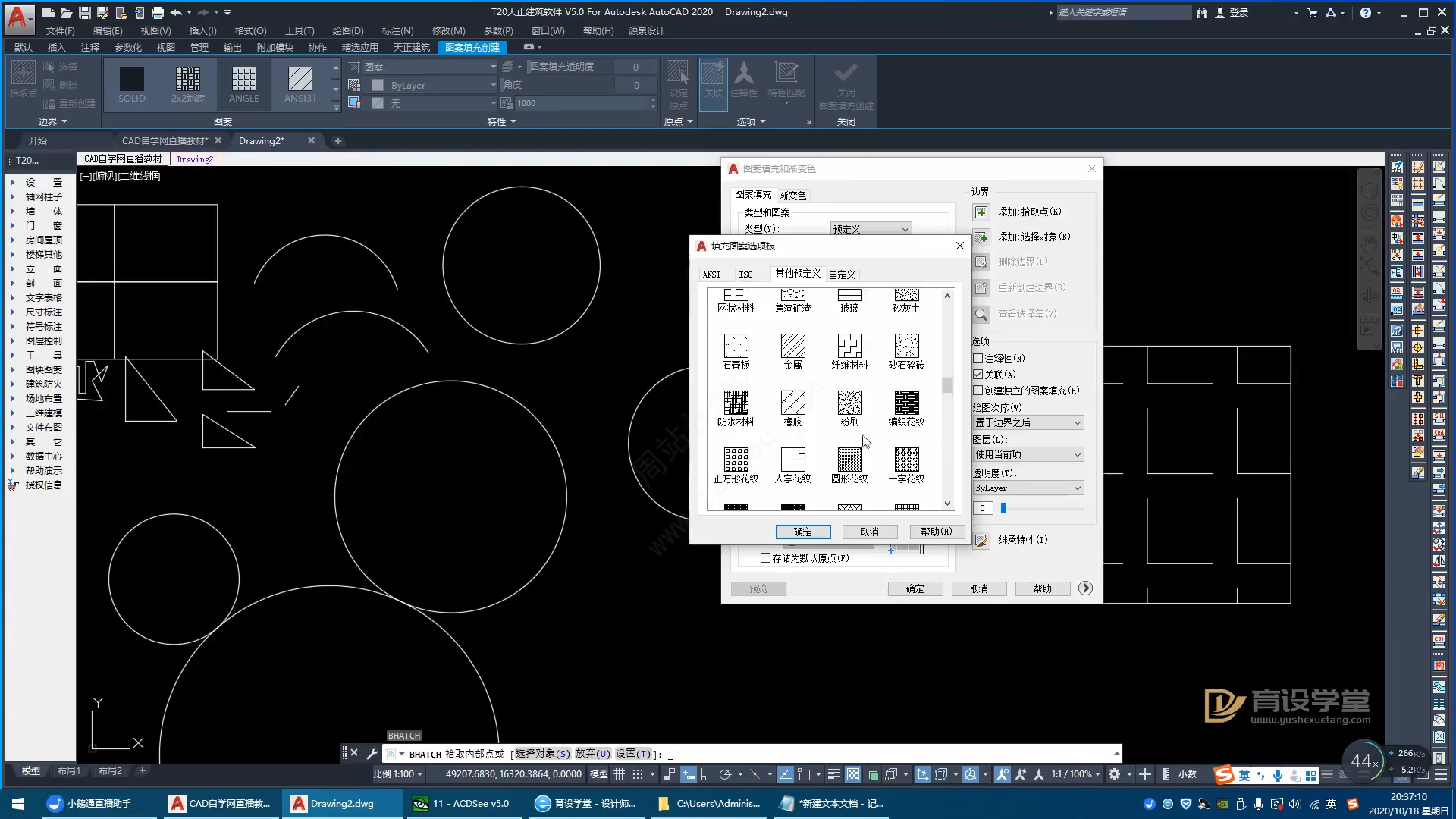Viewport: 1456px width, 819px height.
Task: Click 取消 in the pattern palette dialog
Action: tap(869, 532)
